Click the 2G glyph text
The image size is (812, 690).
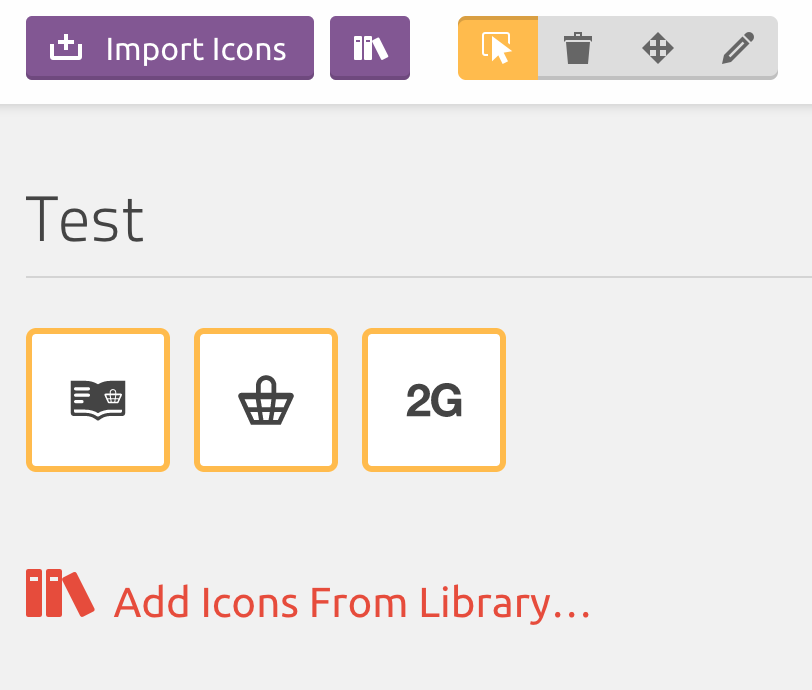pos(434,400)
